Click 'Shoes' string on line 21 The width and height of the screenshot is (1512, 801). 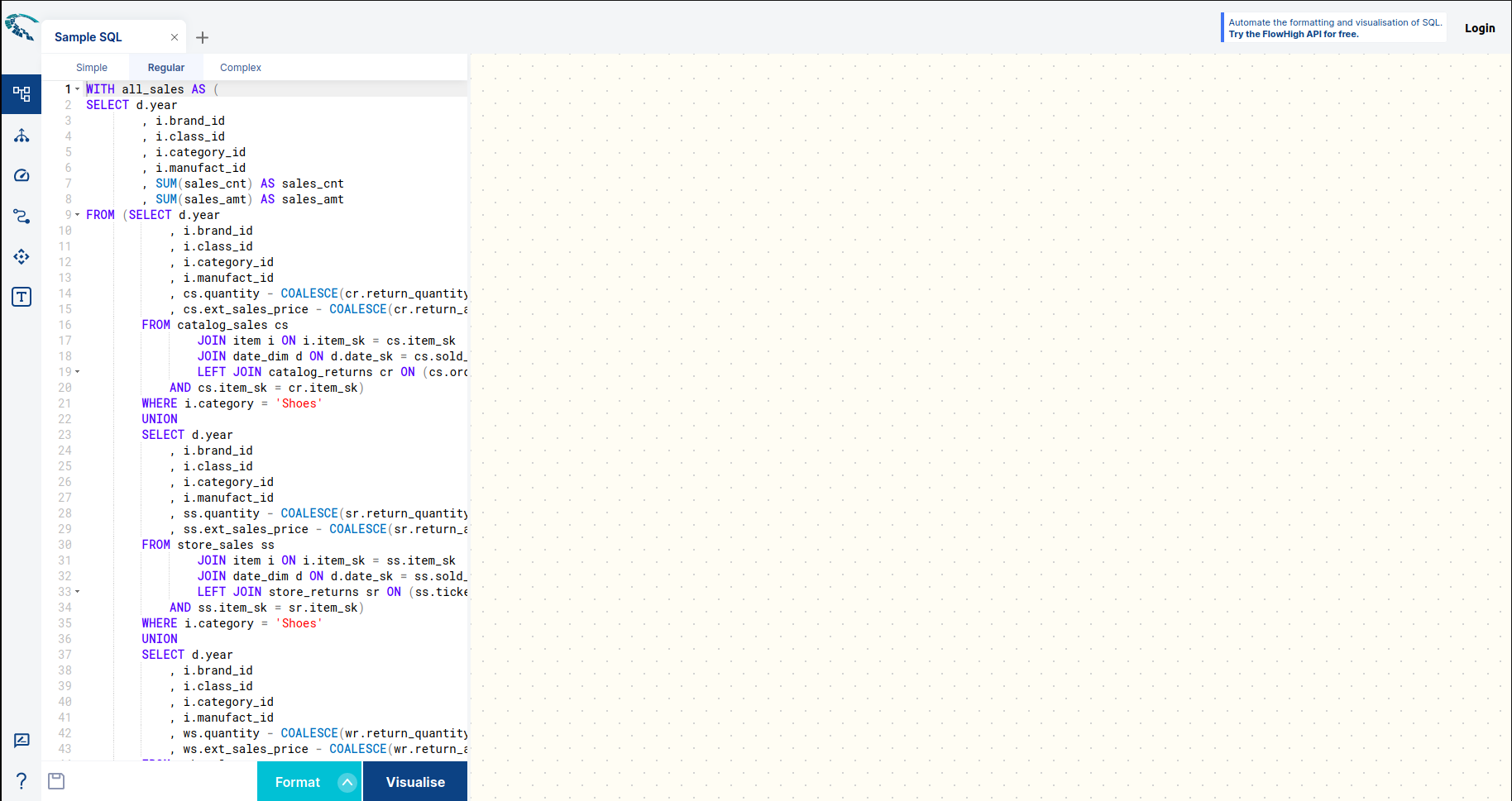coord(299,403)
